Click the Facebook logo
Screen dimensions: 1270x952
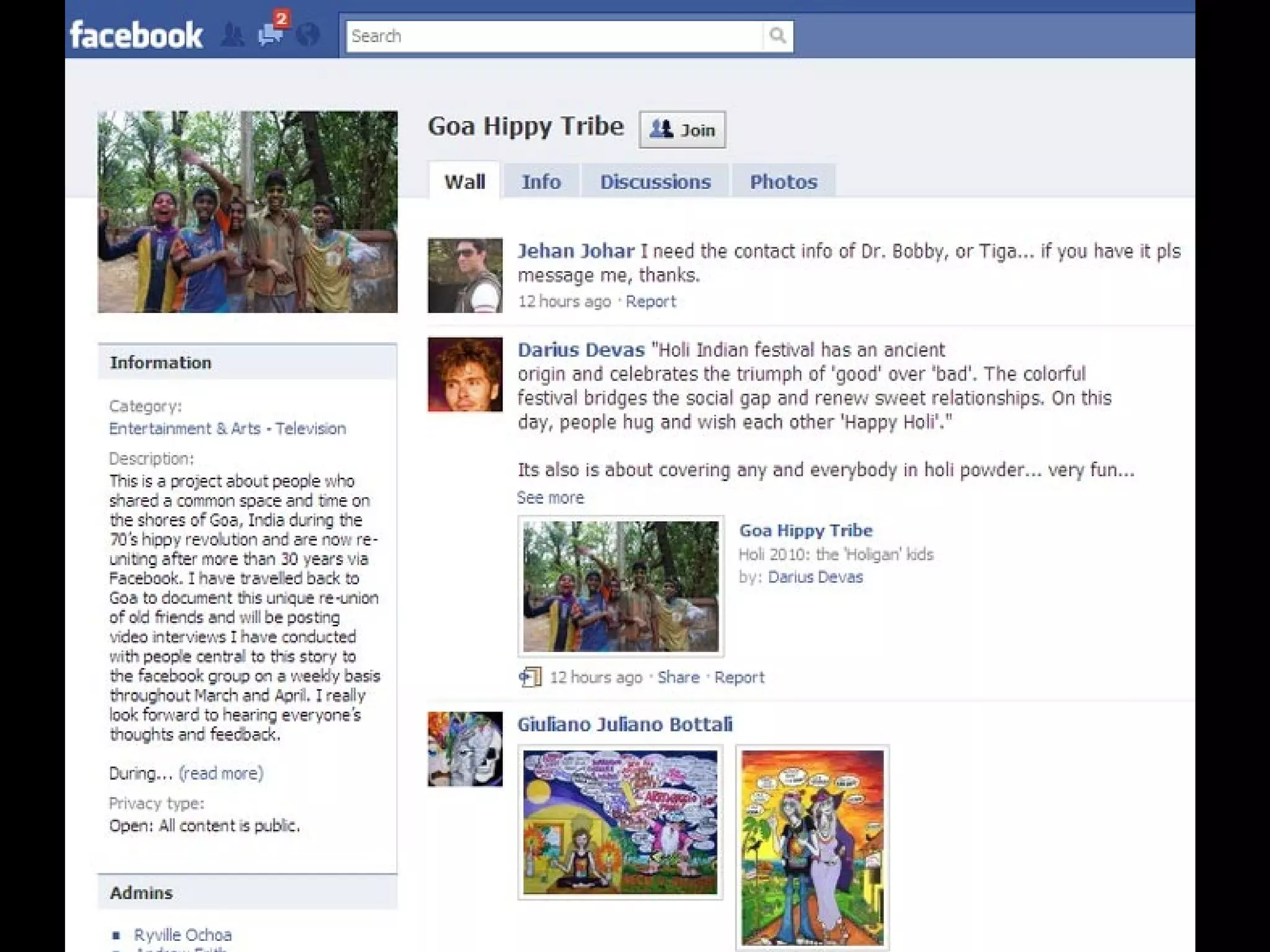coord(136,35)
